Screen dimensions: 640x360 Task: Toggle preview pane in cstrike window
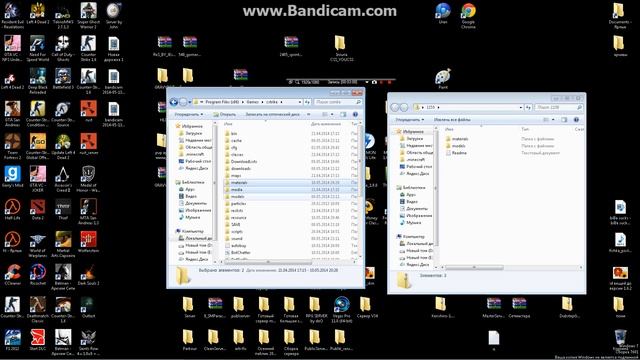point(343,114)
